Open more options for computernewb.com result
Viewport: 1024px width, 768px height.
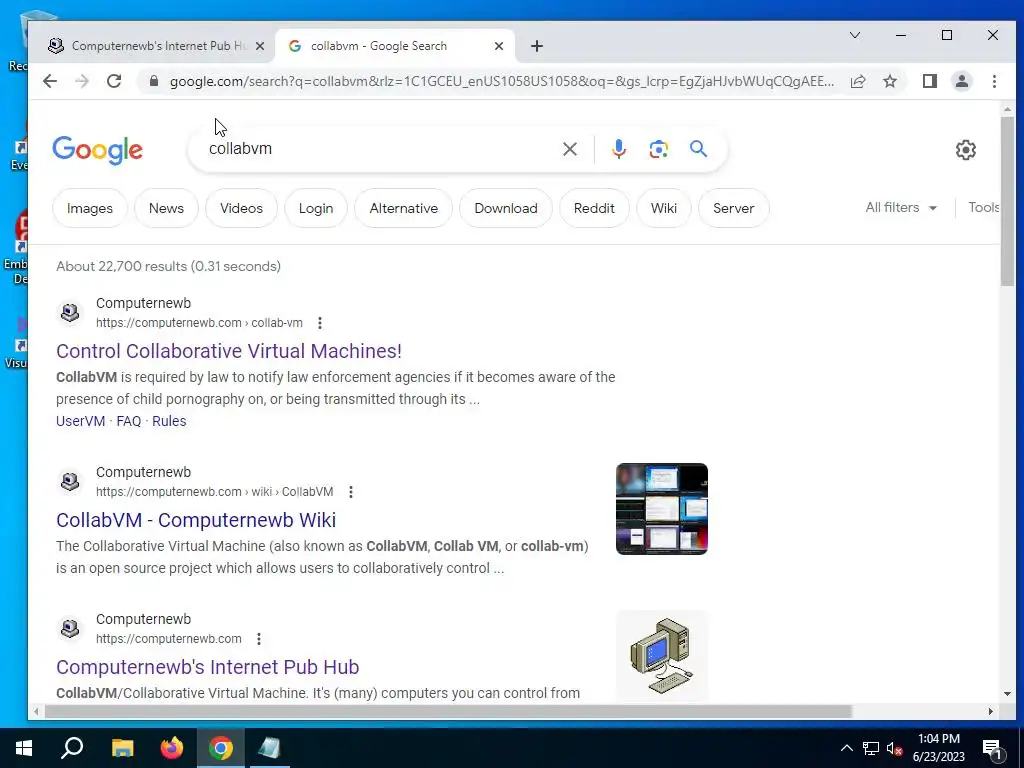[259, 639]
